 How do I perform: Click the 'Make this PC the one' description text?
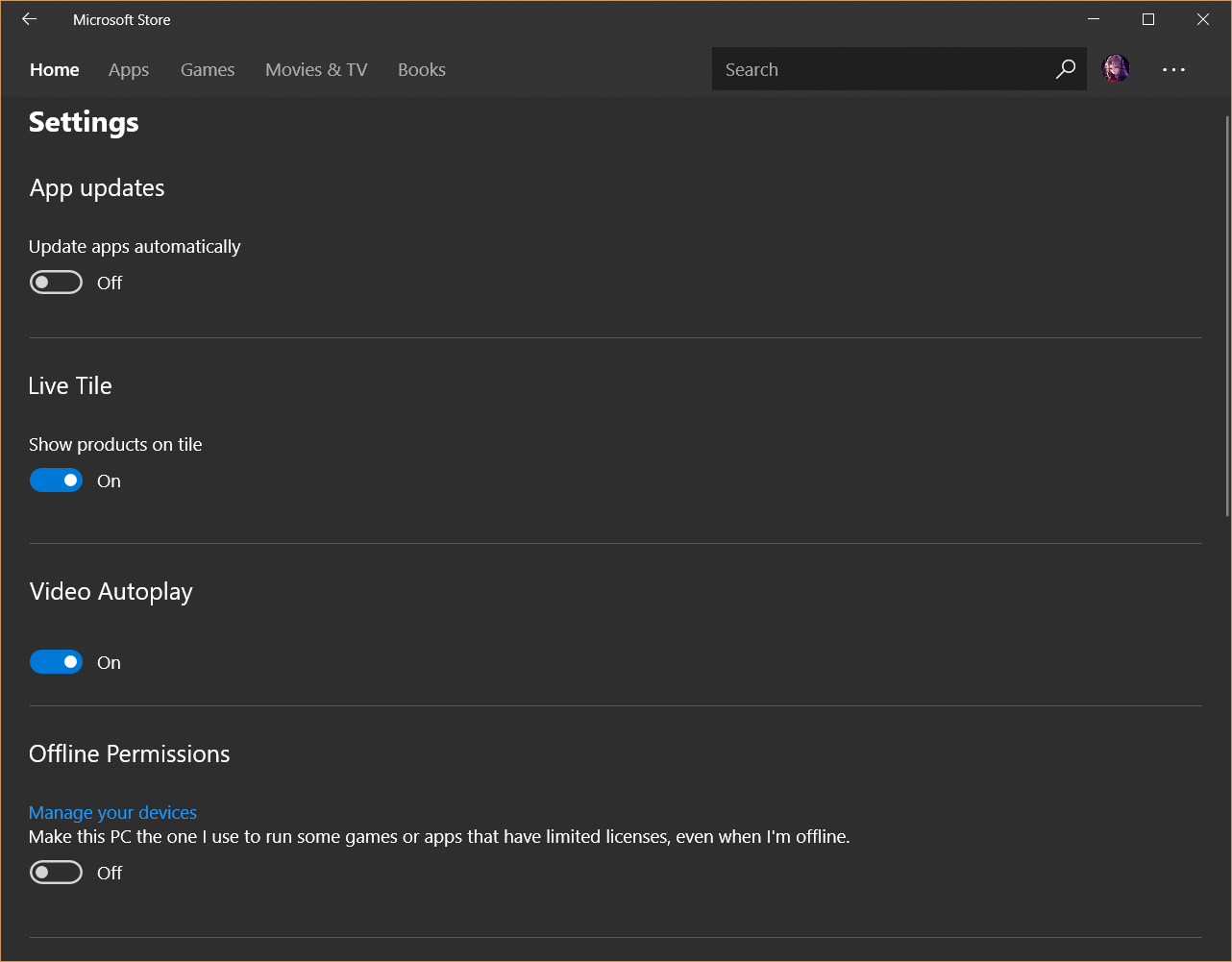coord(439,837)
